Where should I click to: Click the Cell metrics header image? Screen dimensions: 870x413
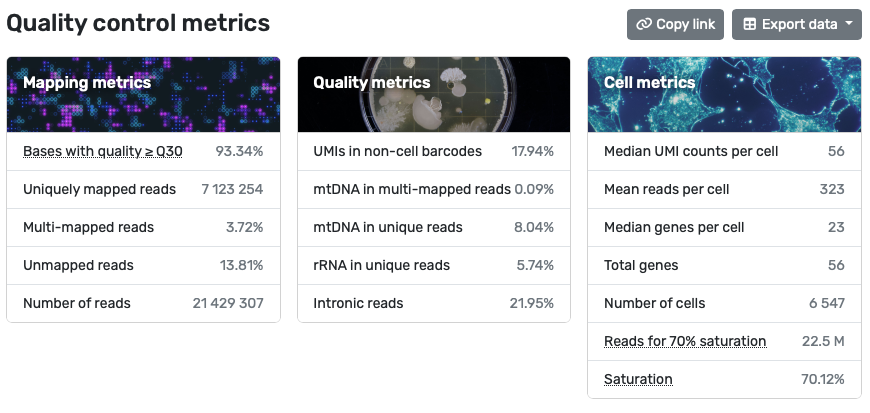coord(724,95)
